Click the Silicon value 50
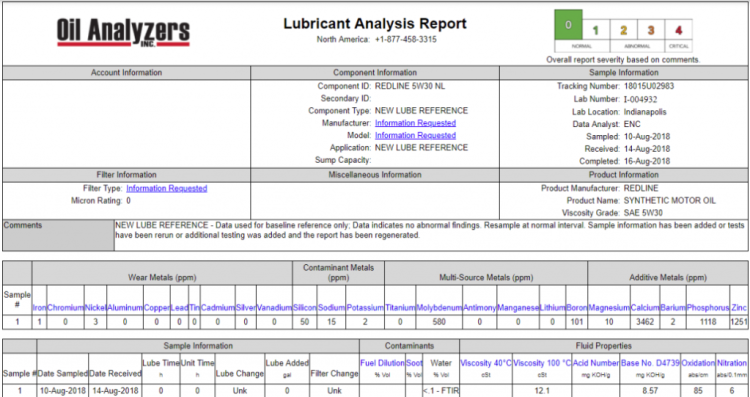The width and height of the screenshot is (750, 397). (305, 322)
